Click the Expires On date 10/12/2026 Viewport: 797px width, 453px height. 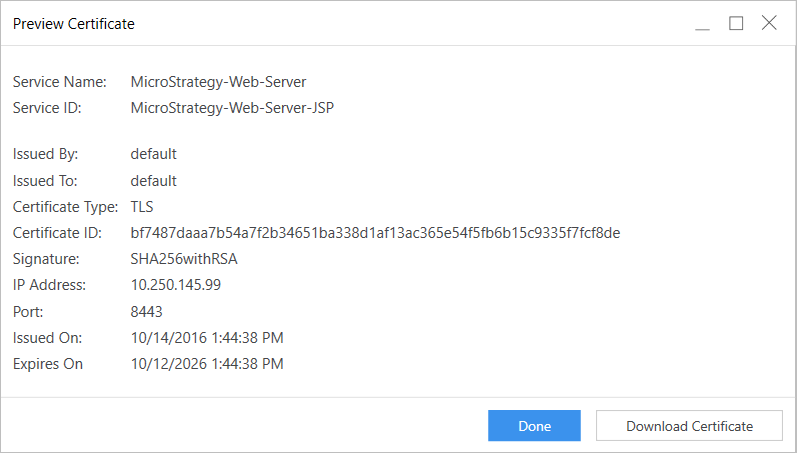[207, 364]
